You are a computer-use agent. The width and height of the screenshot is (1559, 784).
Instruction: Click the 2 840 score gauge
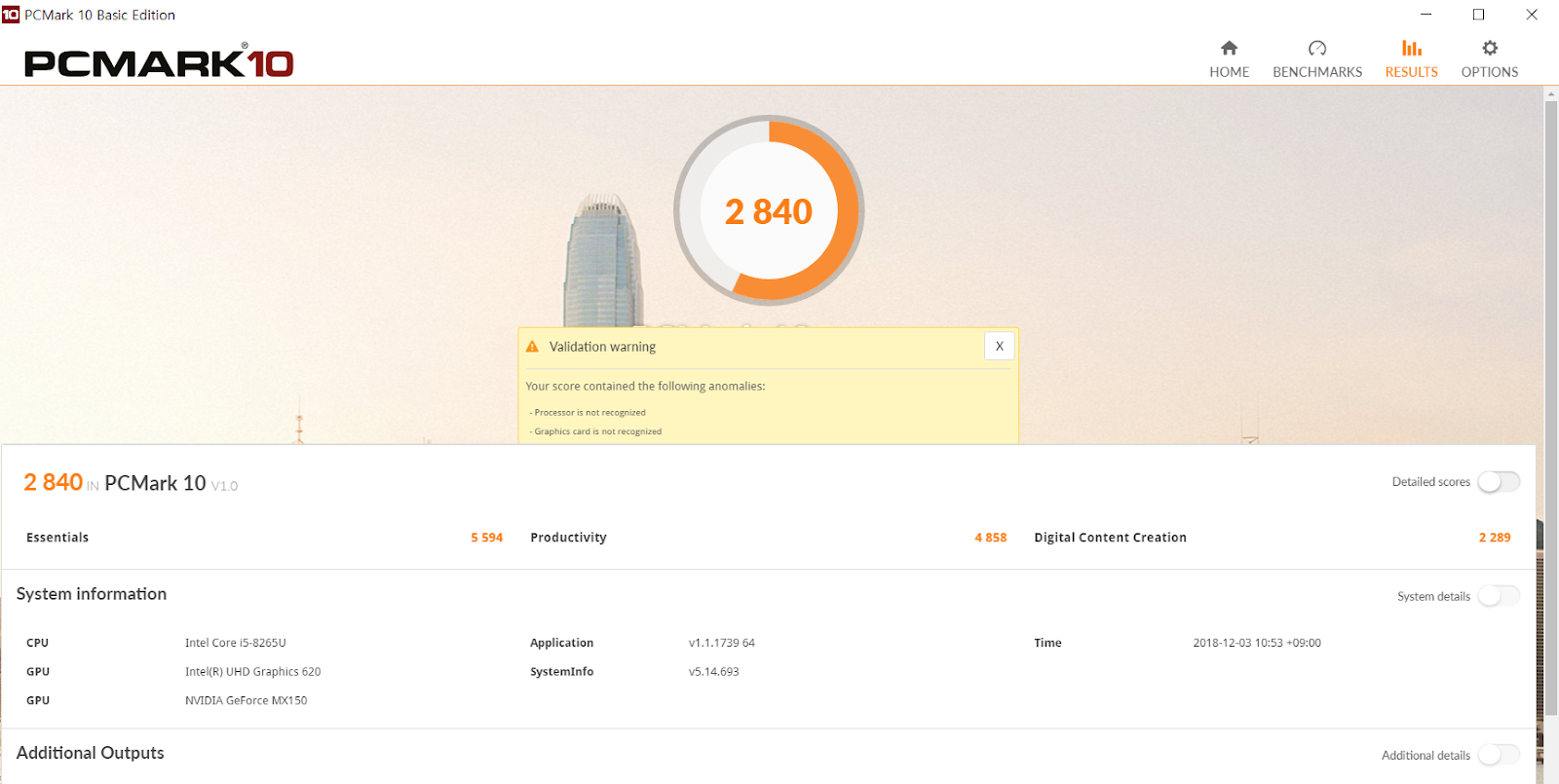[x=769, y=210]
